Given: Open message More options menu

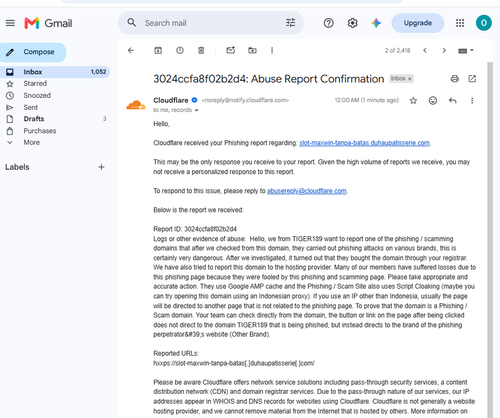Looking at the screenshot, I should pos(472,100).
